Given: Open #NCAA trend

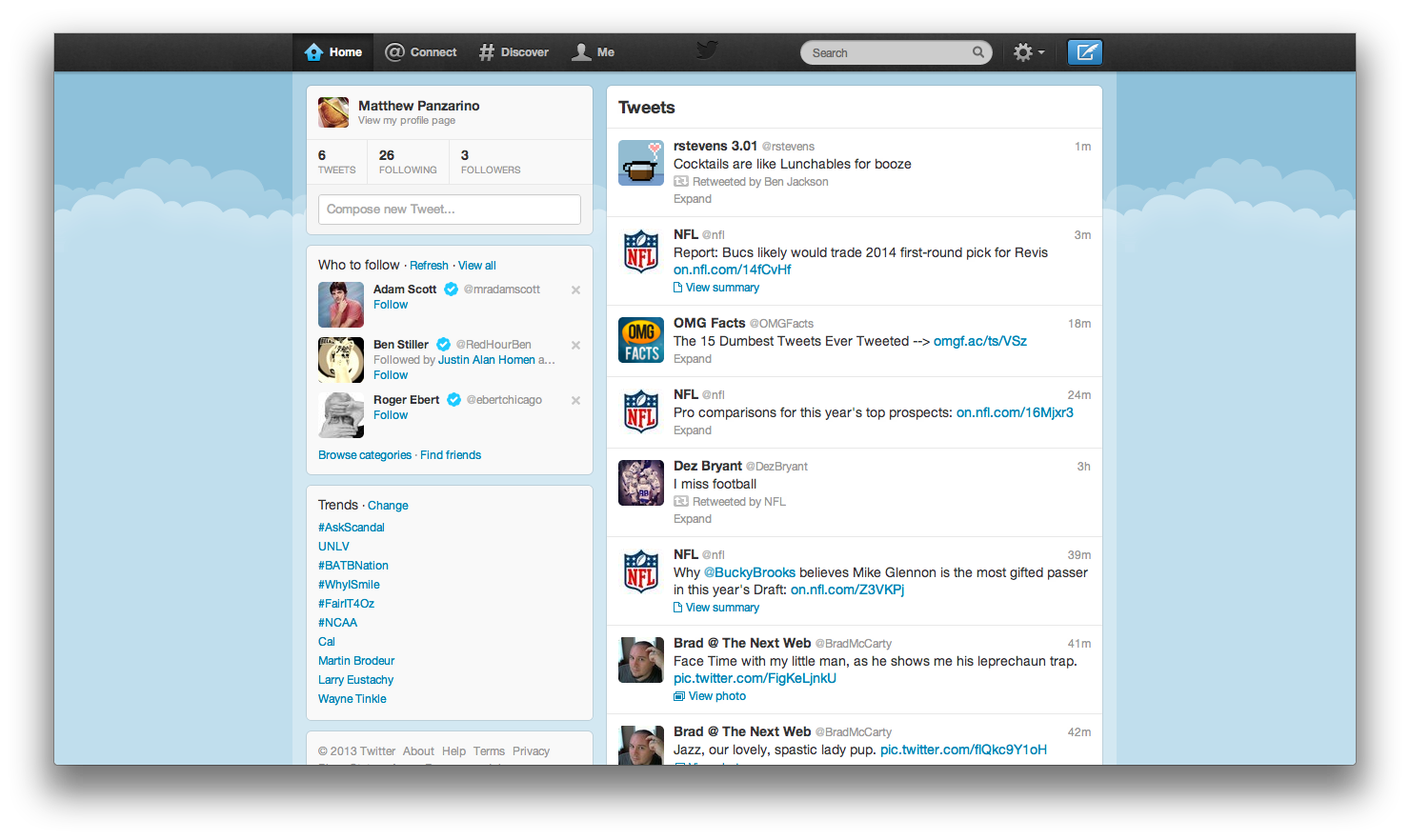Looking at the screenshot, I should [x=338, y=623].
